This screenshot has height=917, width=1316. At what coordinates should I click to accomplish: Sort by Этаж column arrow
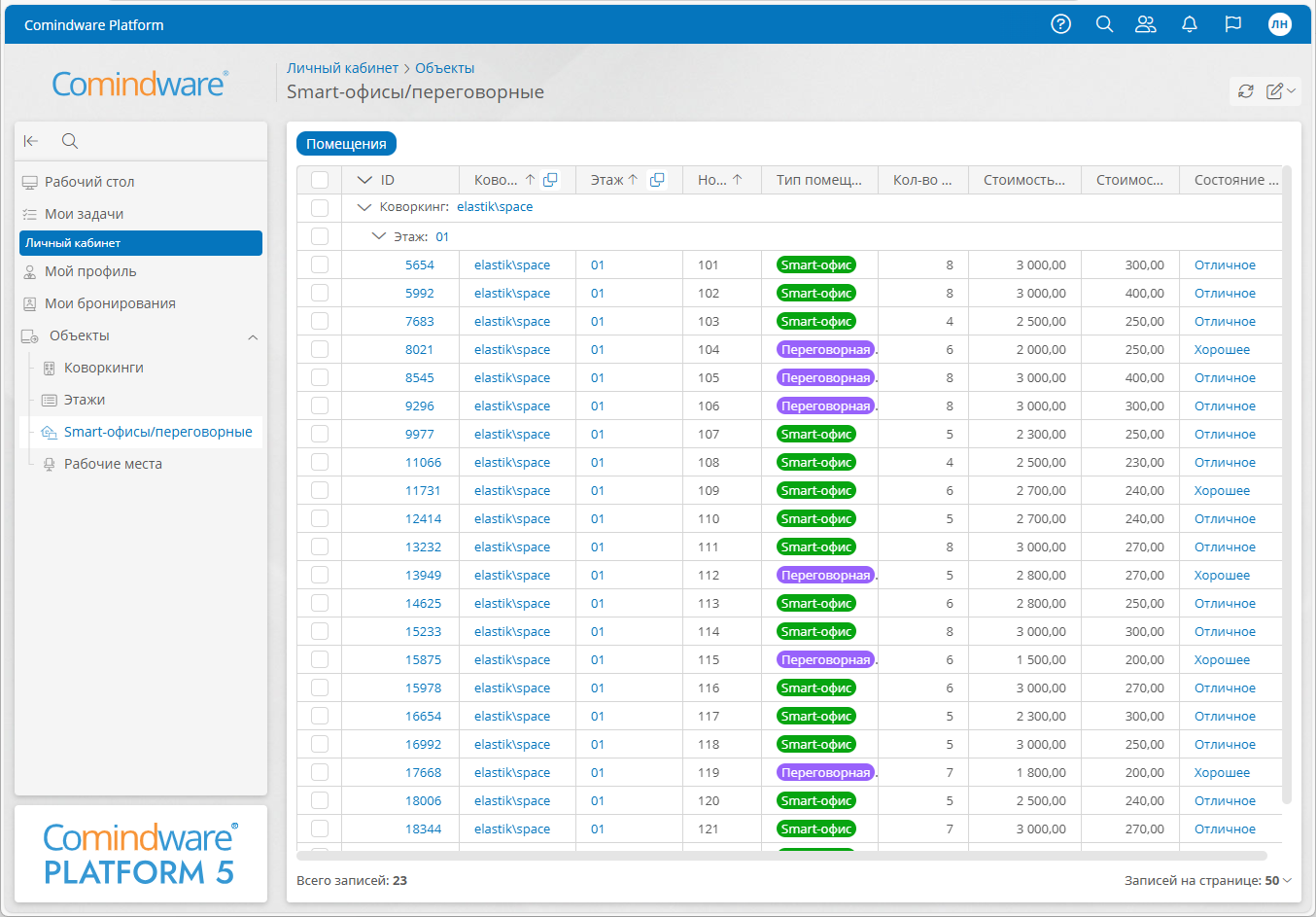pyautogui.click(x=633, y=180)
